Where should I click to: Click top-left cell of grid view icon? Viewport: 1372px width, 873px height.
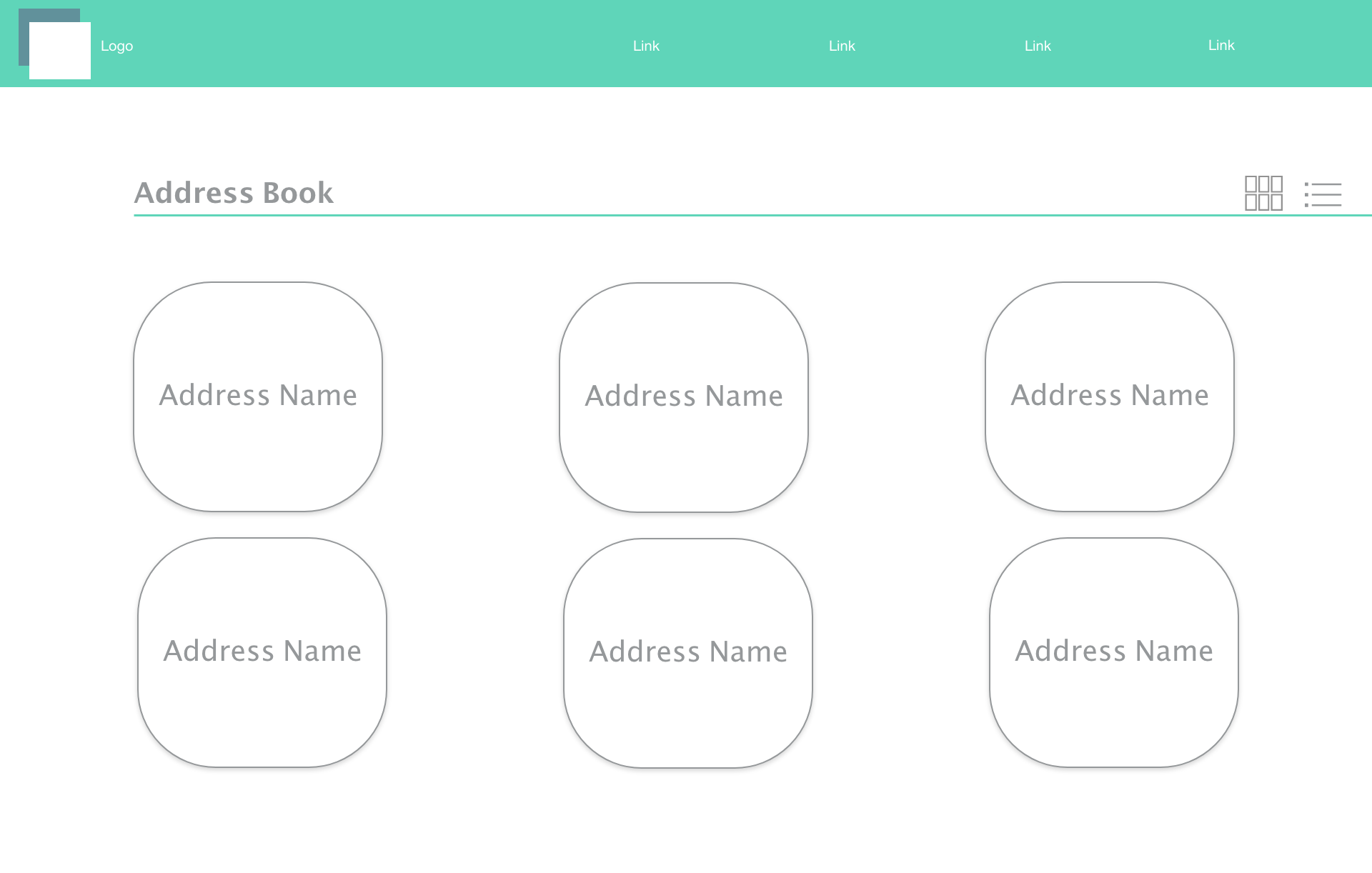click(1251, 184)
